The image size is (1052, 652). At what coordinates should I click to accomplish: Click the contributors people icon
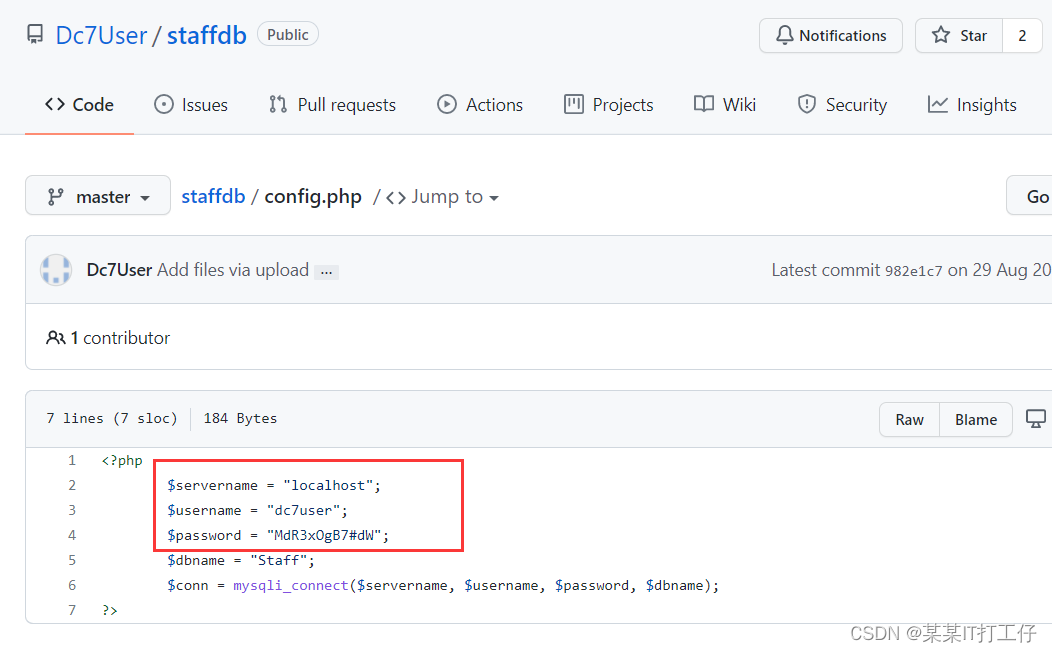(x=55, y=337)
